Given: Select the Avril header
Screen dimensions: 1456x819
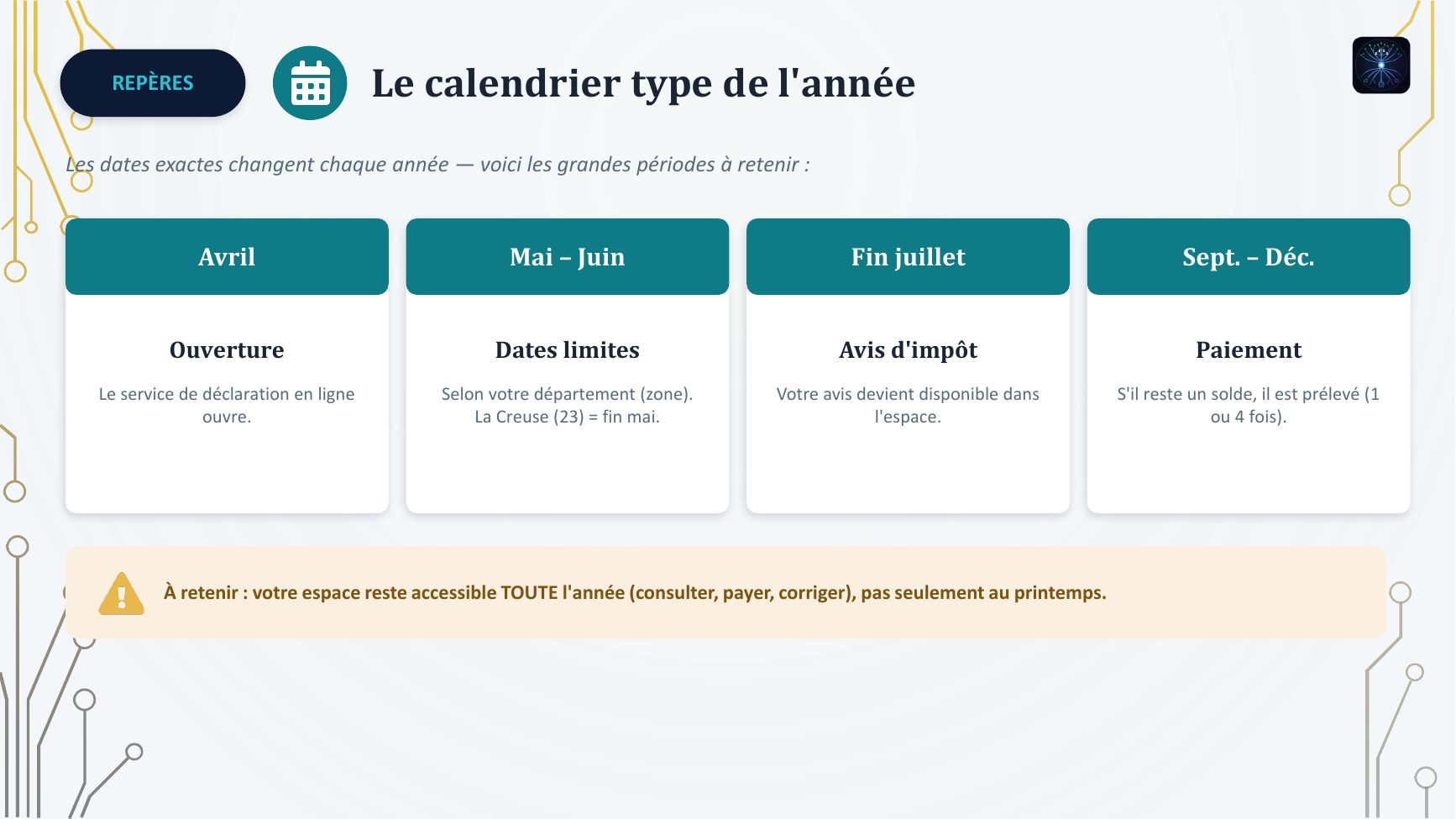Looking at the screenshot, I should [227, 257].
